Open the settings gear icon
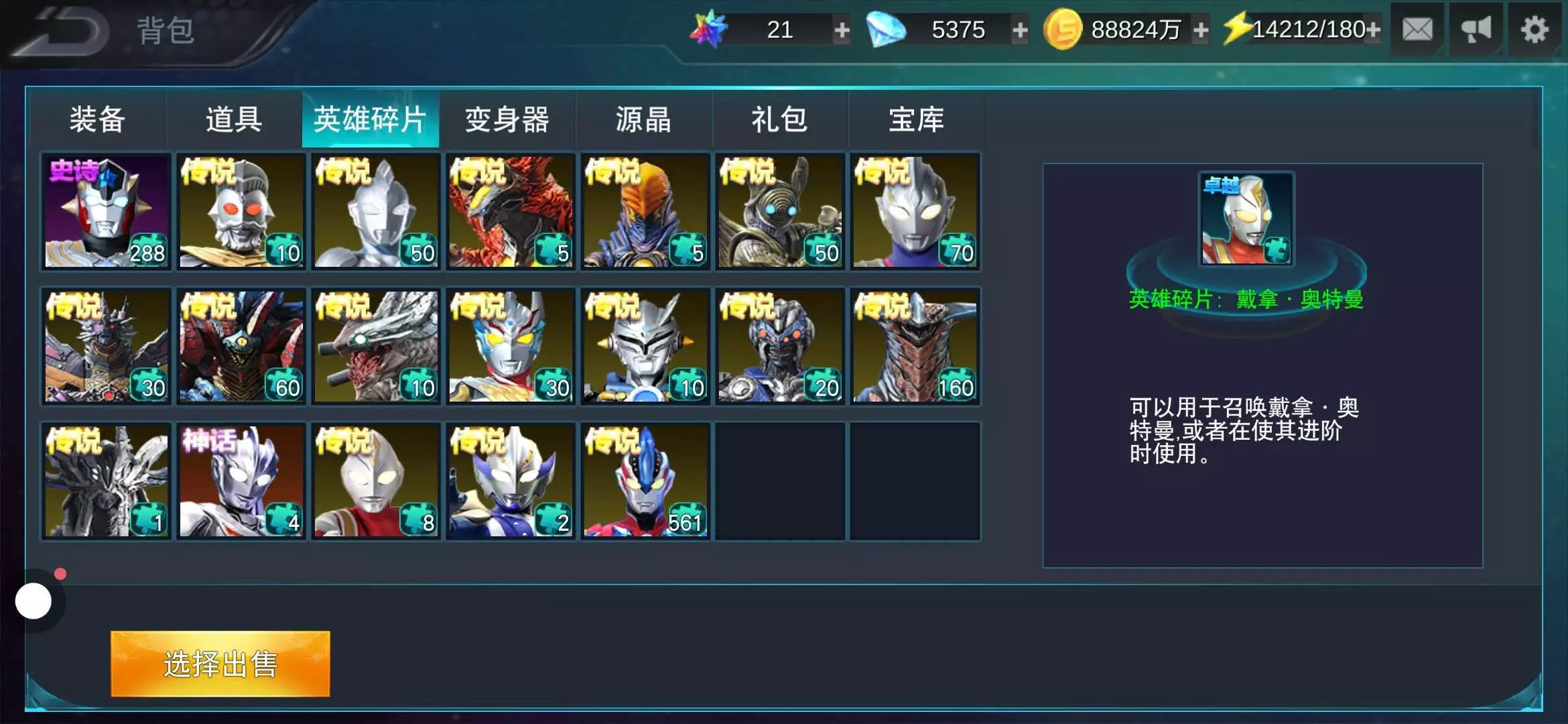The width and height of the screenshot is (1568, 724). point(1534,29)
